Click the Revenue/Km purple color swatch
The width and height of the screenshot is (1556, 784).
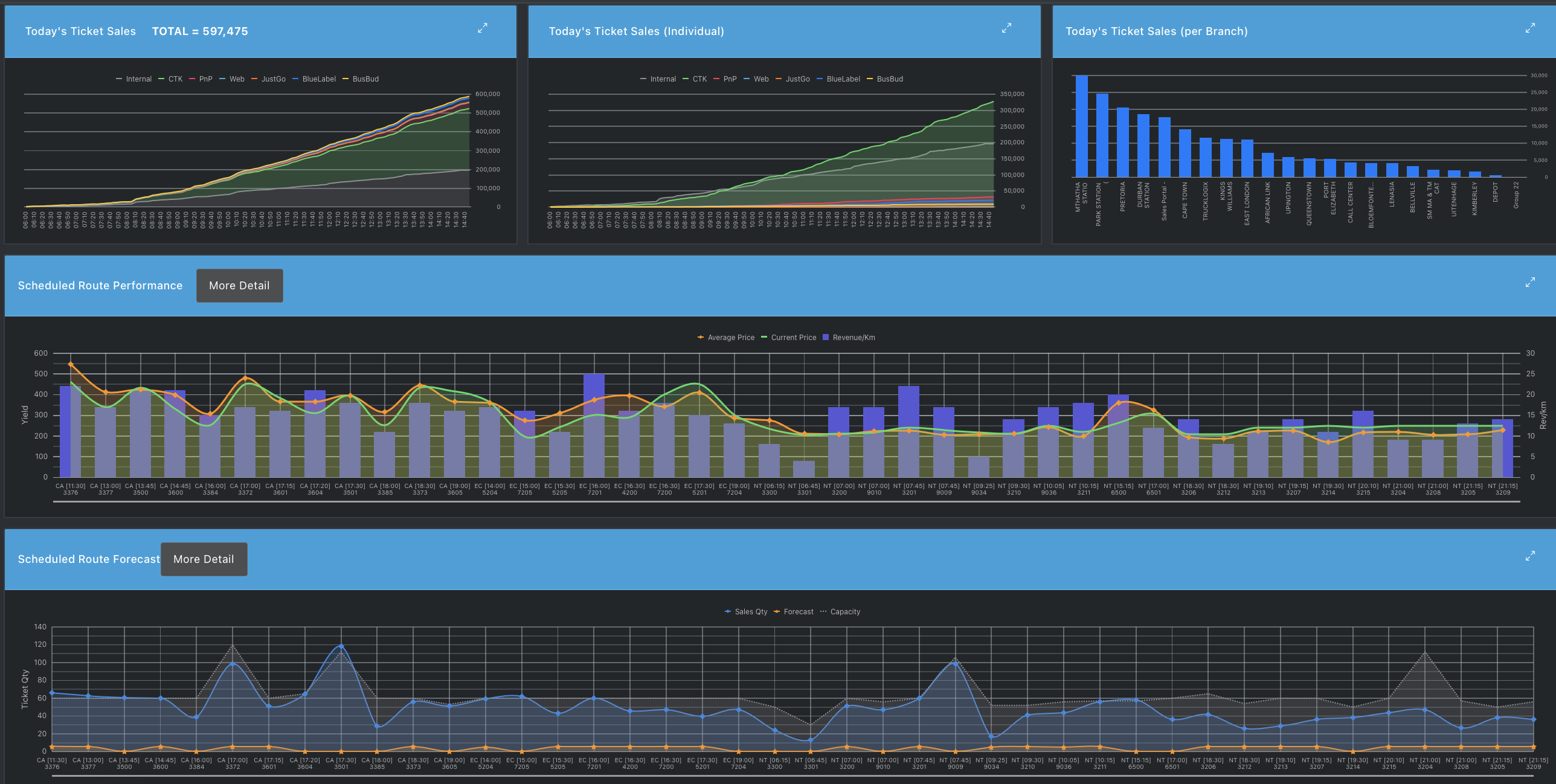pyautogui.click(x=826, y=338)
